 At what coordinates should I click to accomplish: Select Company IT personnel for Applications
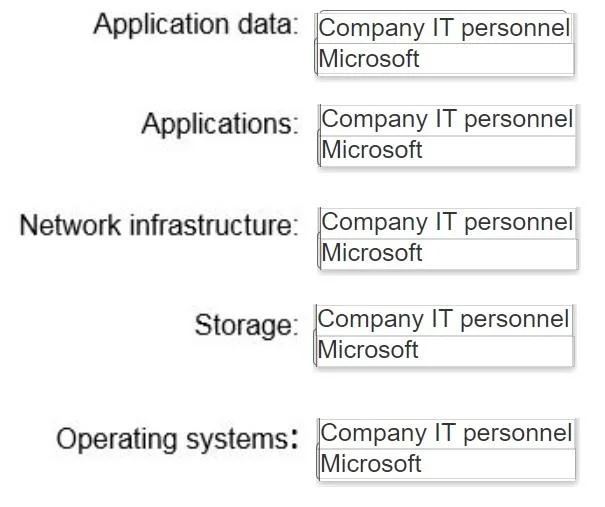pos(448,120)
